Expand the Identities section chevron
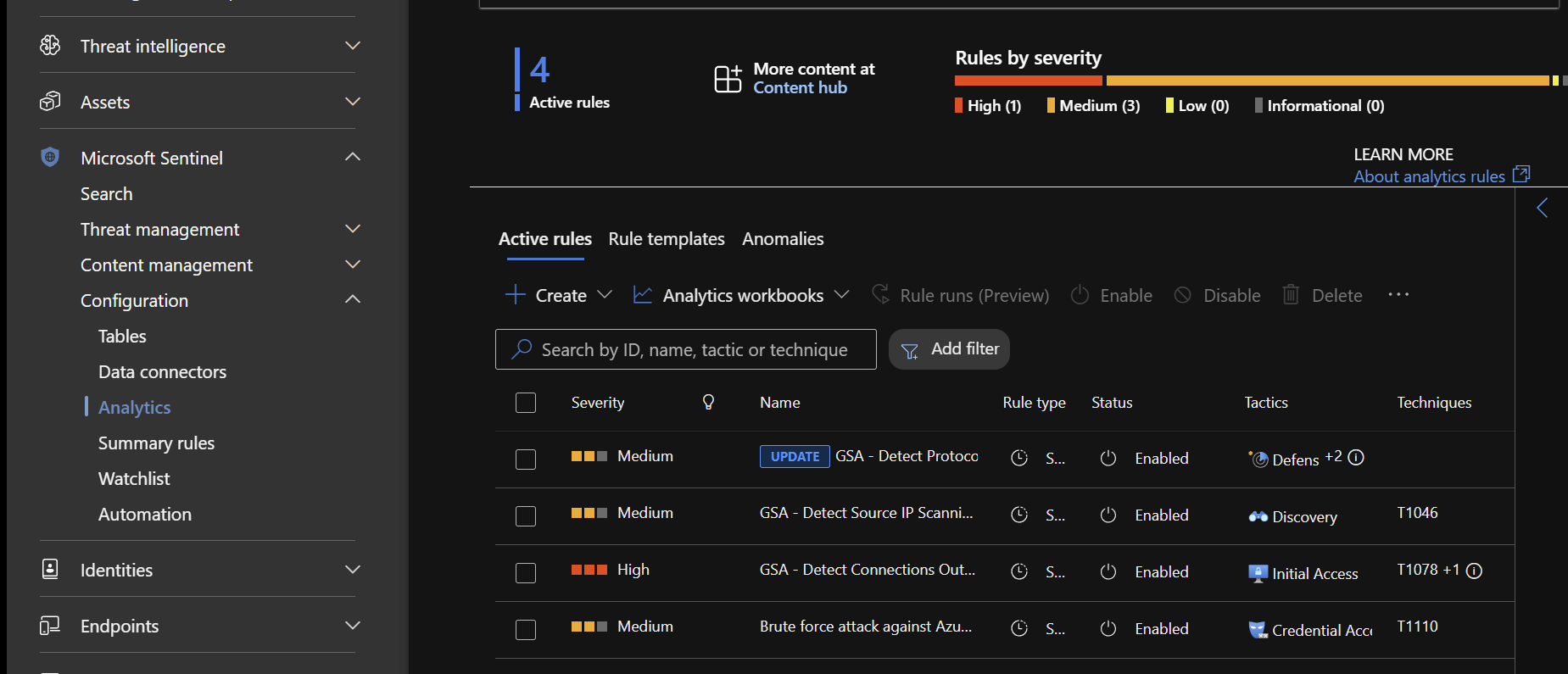Viewport: 1568px width, 674px height. tap(353, 569)
